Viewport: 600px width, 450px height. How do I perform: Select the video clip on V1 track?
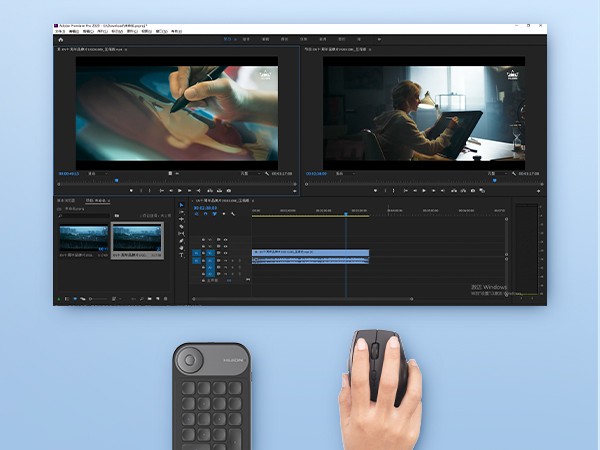(x=310, y=253)
